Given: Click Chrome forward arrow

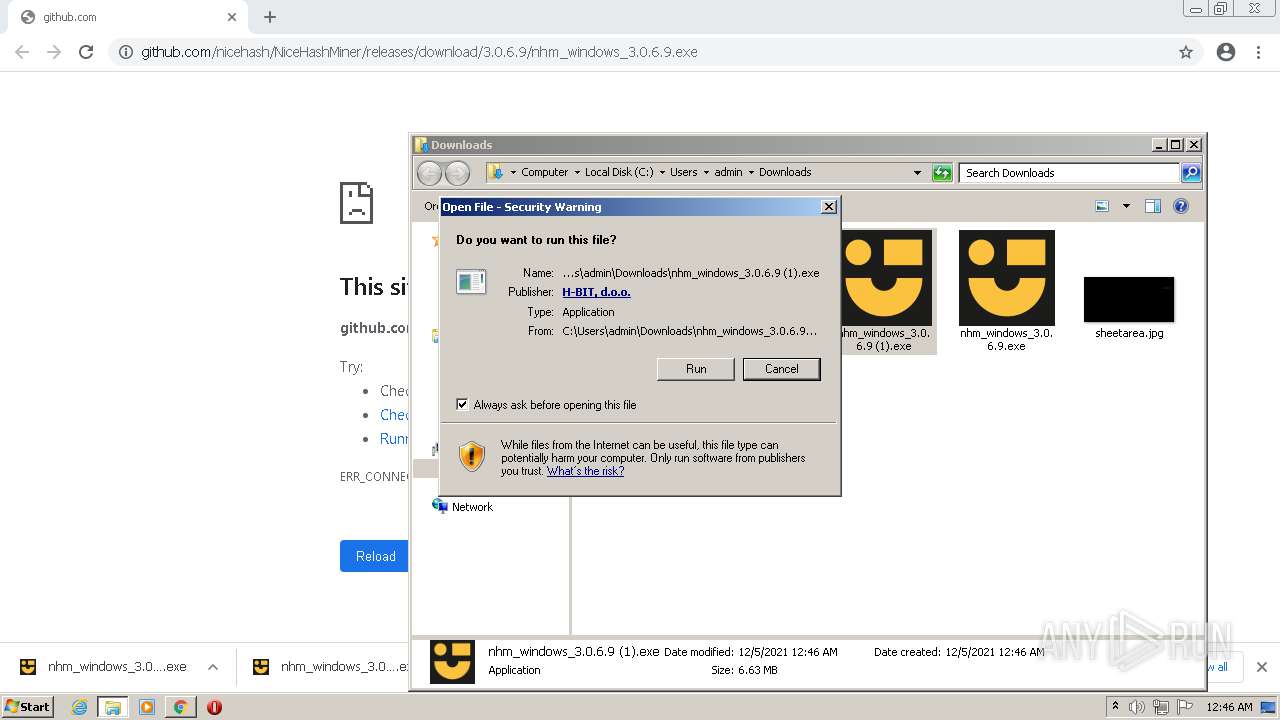Looking at the screenshot, I should coord(54,52).
